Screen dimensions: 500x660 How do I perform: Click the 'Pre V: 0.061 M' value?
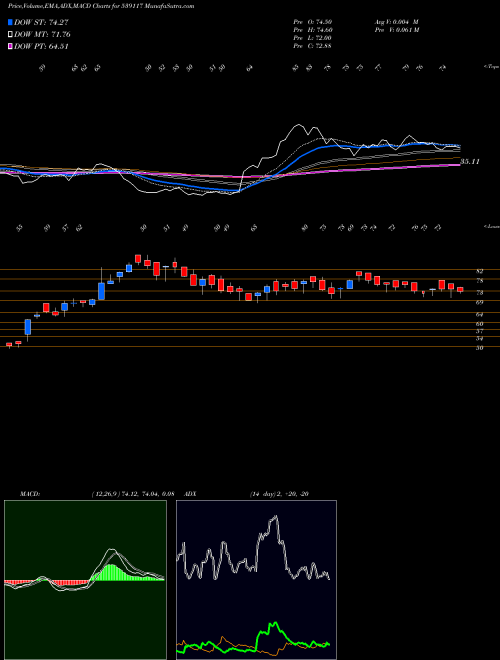[398, 30]
